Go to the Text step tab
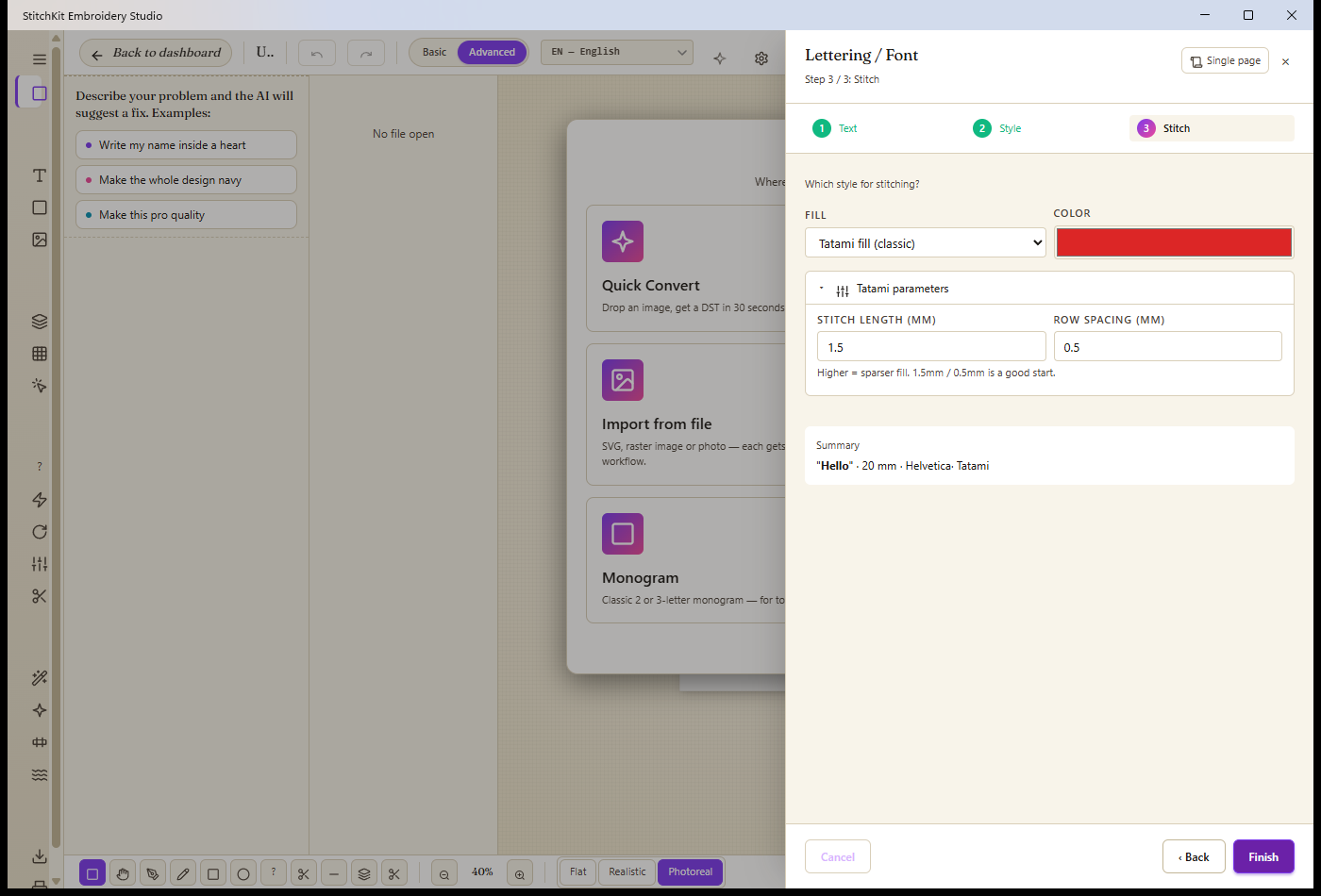 point(836,128)
